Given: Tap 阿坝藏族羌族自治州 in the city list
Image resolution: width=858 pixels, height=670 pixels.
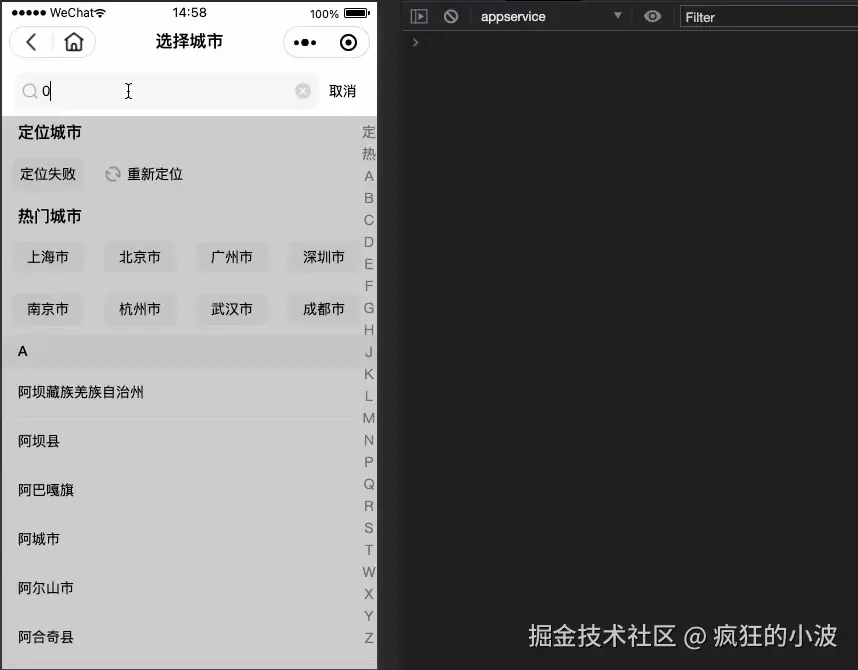Looking at the screenshot, I should 81,392.
